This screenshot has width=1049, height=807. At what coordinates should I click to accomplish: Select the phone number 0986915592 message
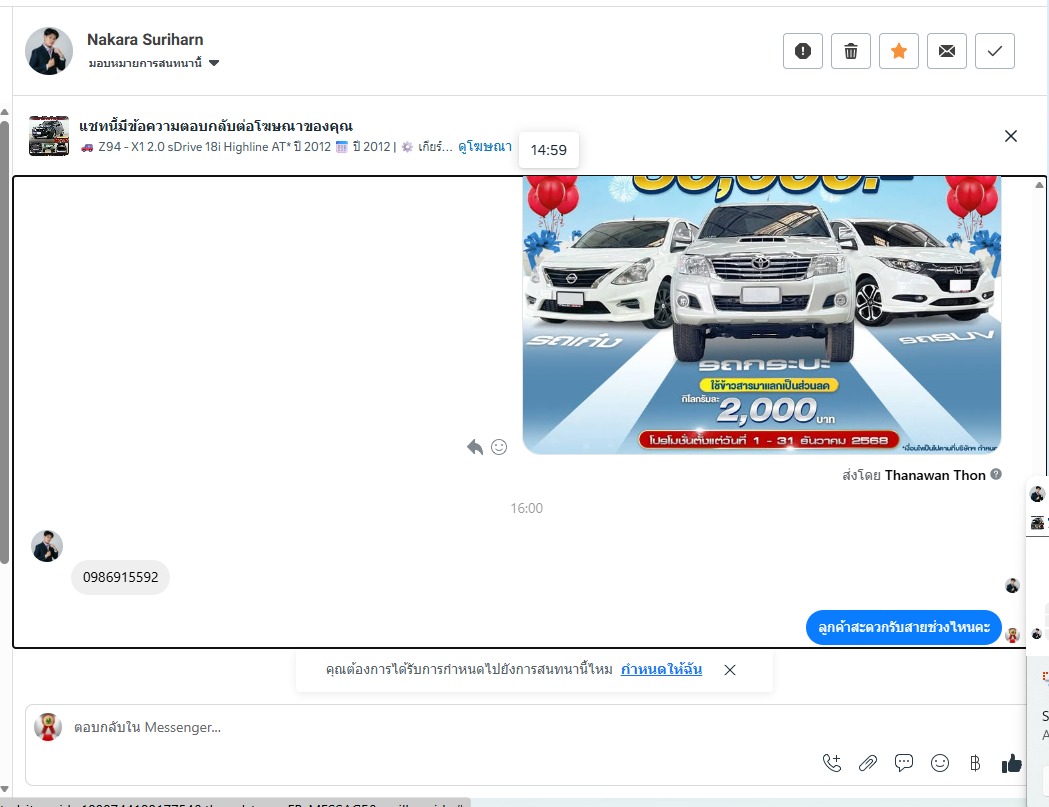click(x=120, y=577)
